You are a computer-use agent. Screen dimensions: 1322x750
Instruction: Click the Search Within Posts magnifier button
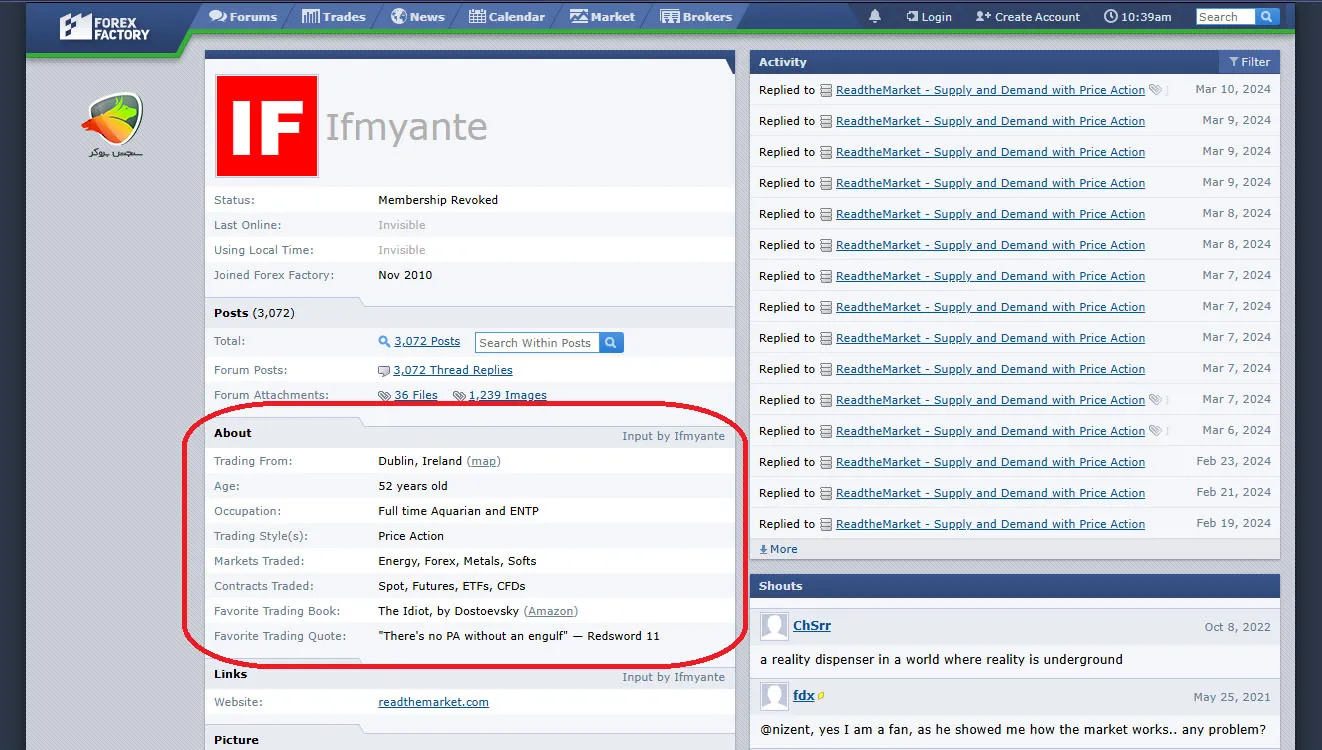611,343
